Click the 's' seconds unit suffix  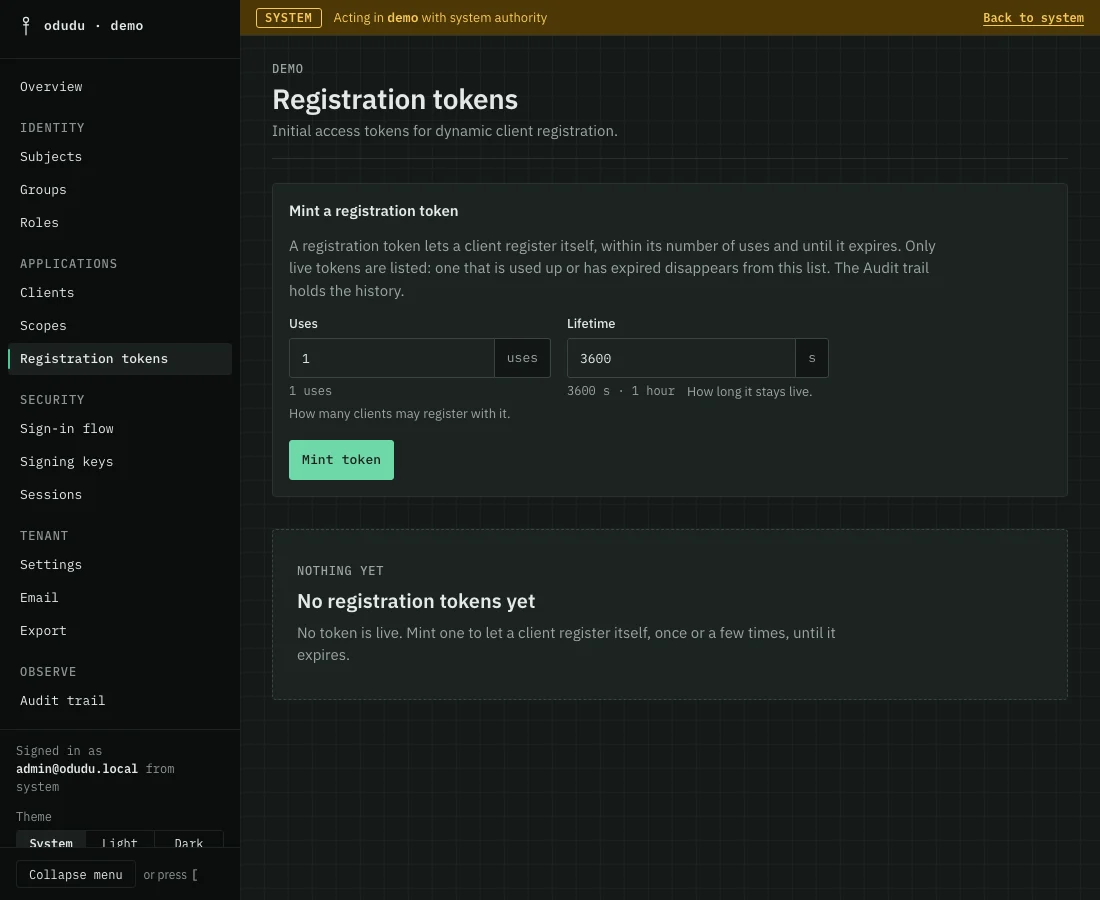point(812,358)
